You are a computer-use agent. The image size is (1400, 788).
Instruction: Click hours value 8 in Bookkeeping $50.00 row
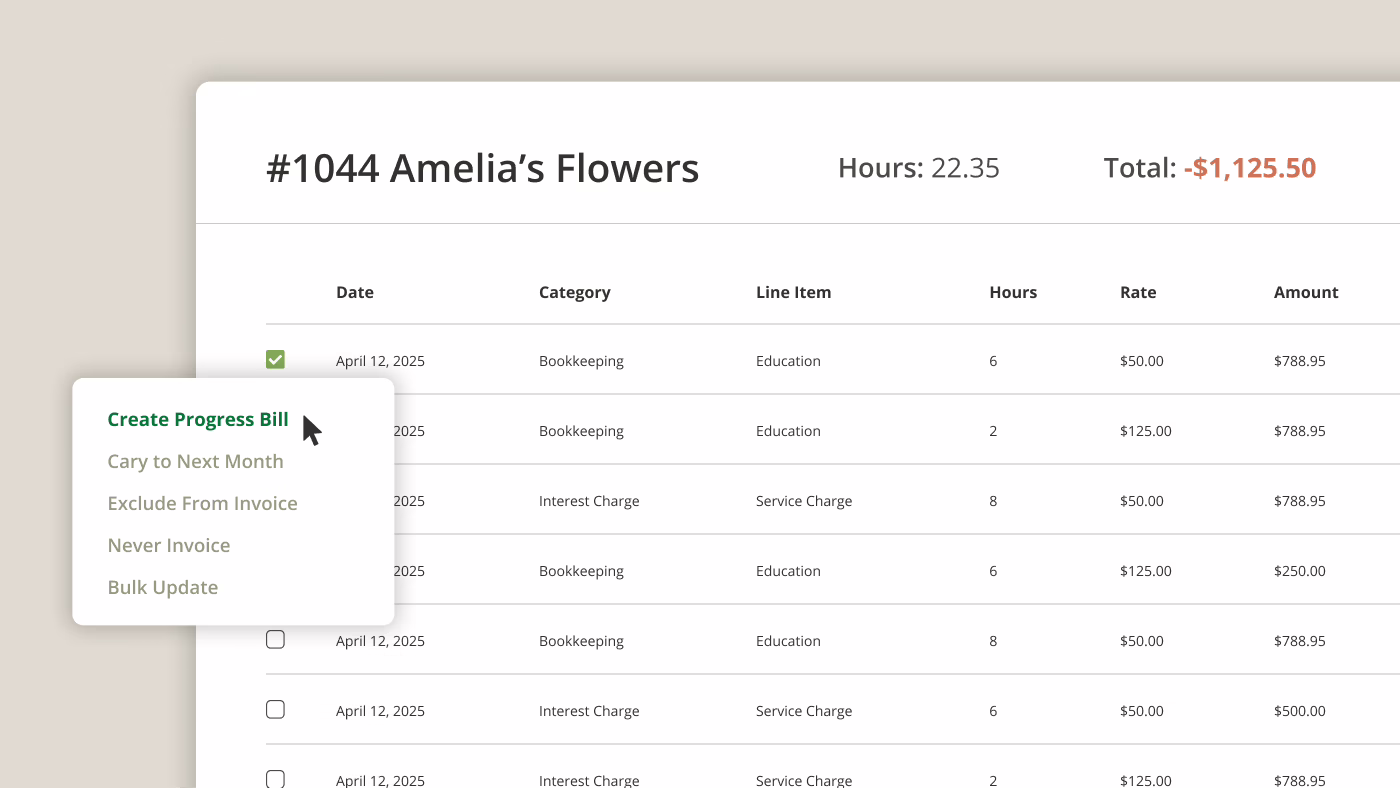[993, 641]
